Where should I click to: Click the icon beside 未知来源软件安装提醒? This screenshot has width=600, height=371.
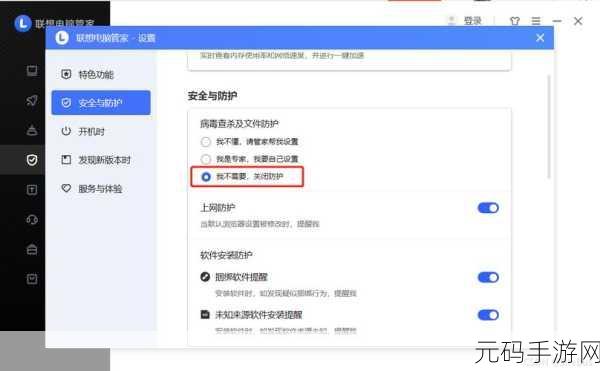coord(205,314)
